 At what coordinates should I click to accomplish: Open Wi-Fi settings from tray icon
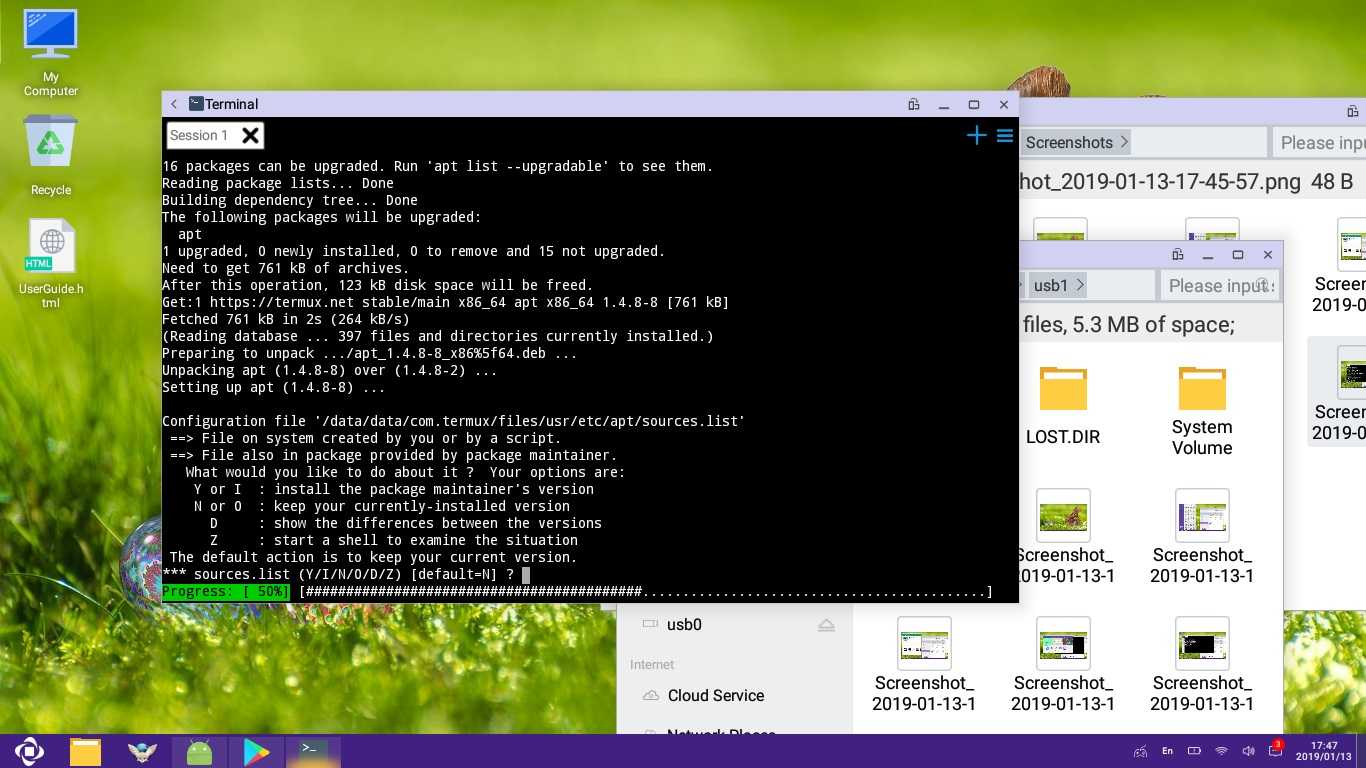click(1221, 751)
